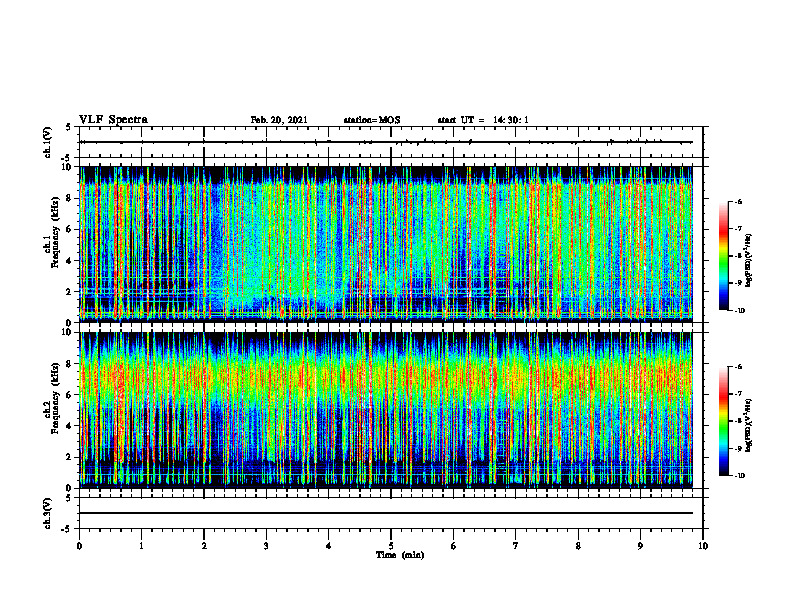Click the -6 label on ch.2 color bar
Image resolution: width=792 pixels, height=612 pixels.
738,367
